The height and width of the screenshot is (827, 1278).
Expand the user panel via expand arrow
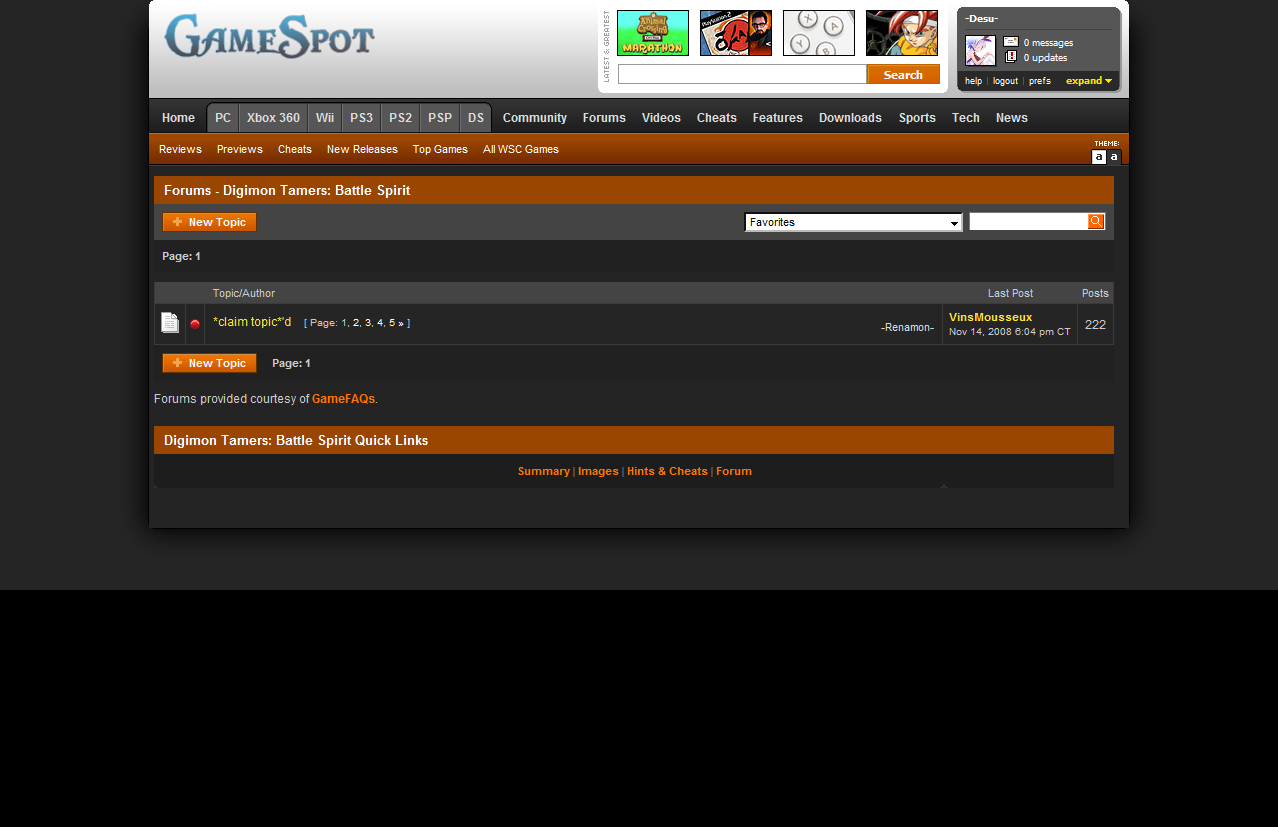(x=1088, y=80)
